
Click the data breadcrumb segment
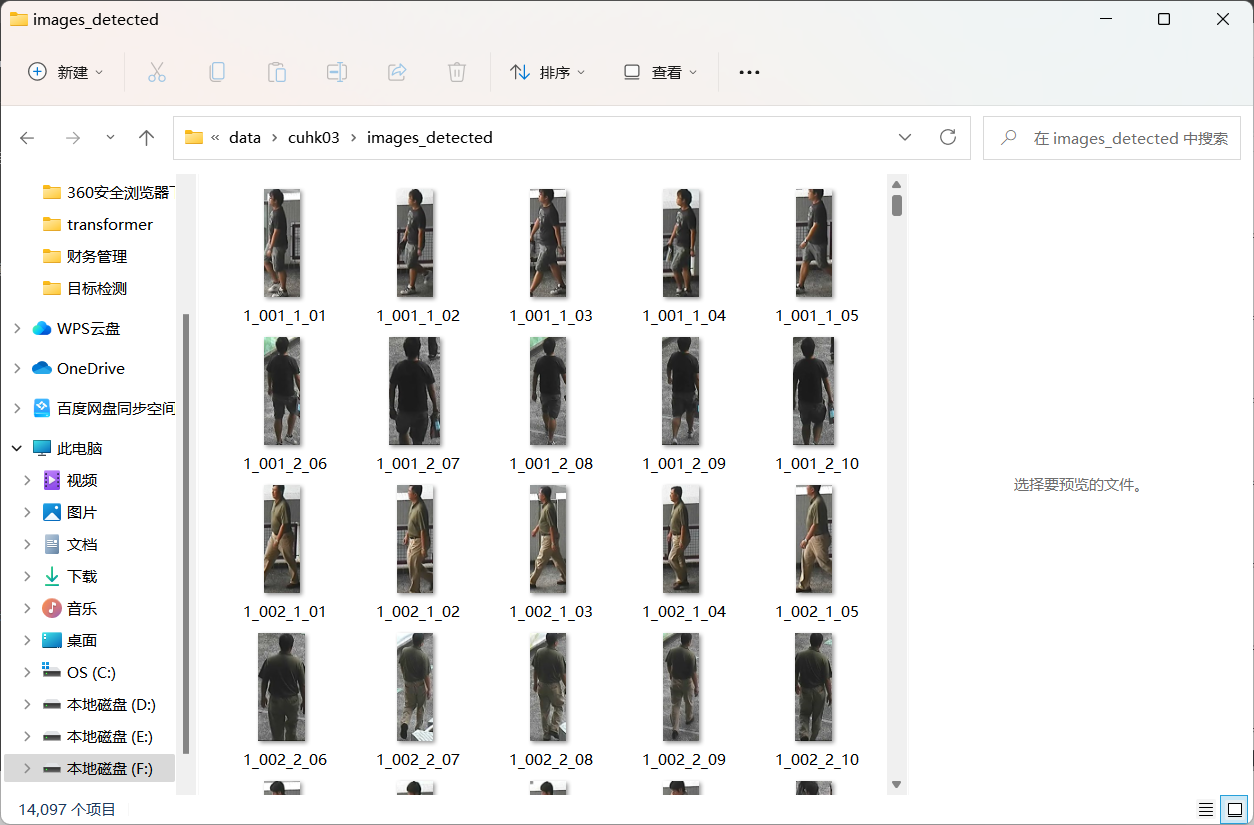pyautogui.click(x=244, y=137)
